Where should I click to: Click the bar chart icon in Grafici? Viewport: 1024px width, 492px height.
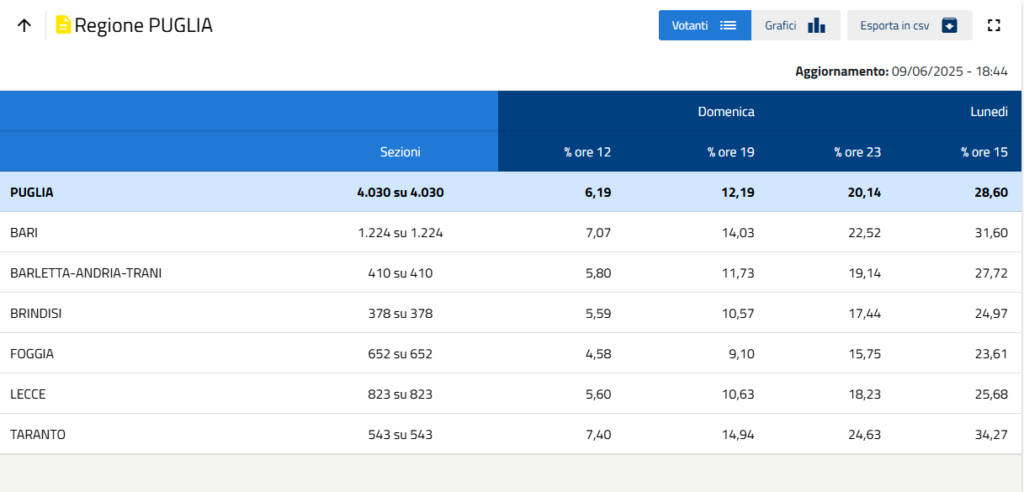[x=816, y=26]
